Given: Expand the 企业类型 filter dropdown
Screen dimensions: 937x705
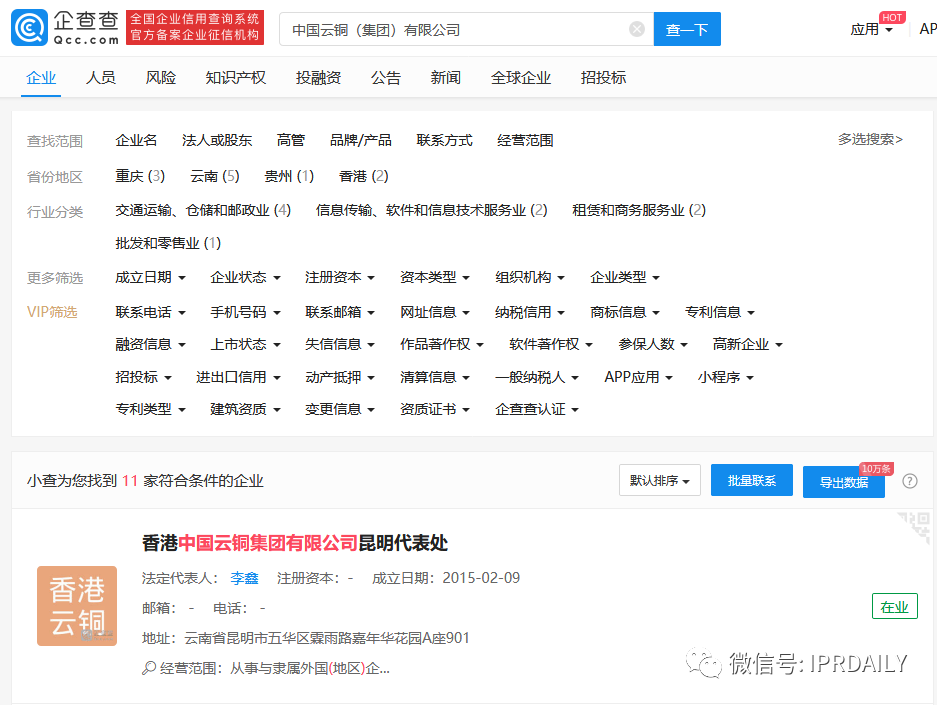Looking at the screenshot, I should (625, 277).
